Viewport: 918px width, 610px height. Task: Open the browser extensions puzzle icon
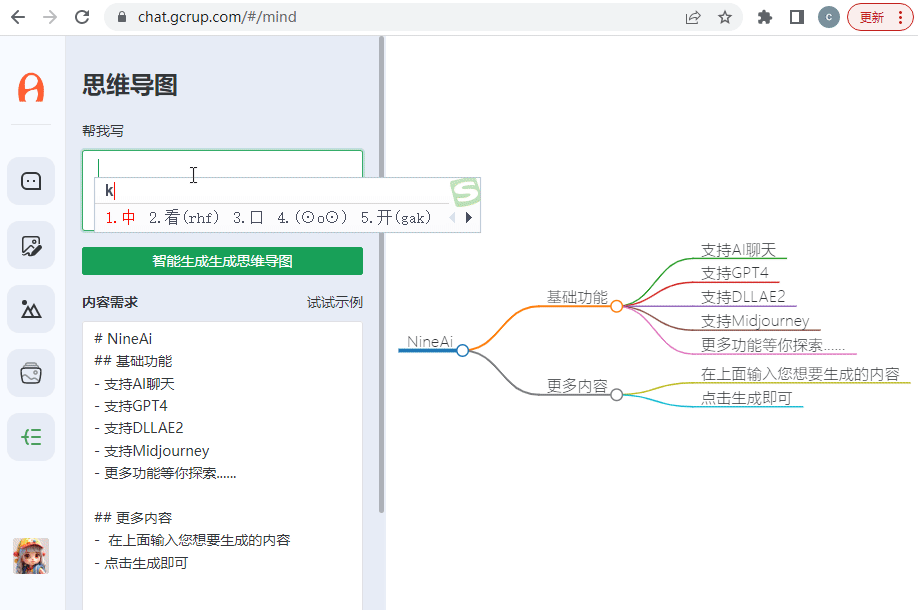[x=765, y=17]
